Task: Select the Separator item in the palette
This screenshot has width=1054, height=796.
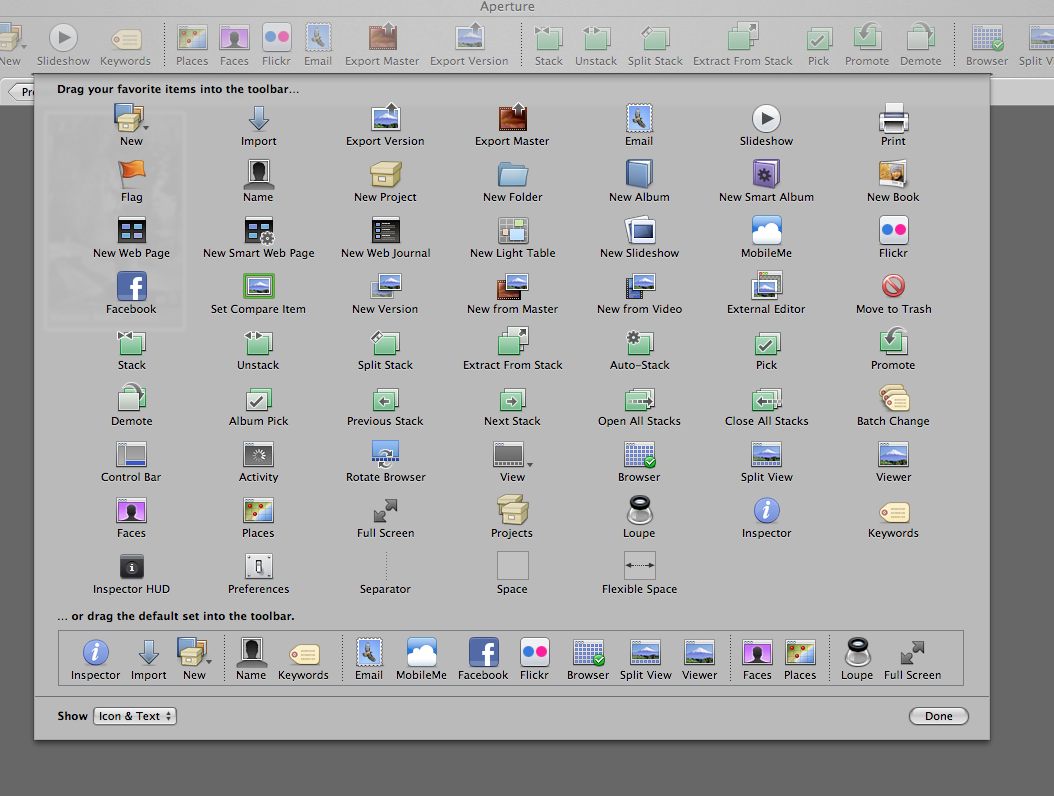Action: point(385,566)
